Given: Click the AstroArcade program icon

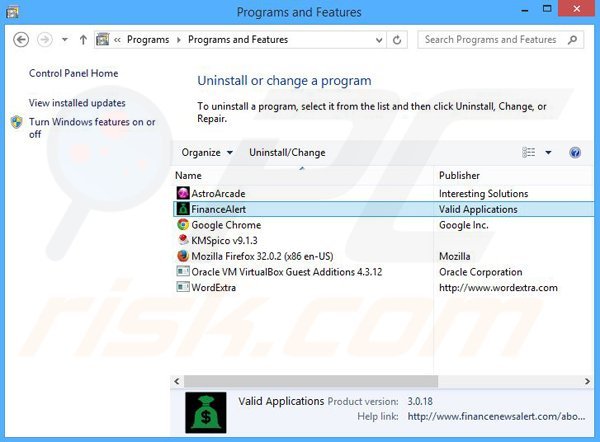Looking at the screenshot, I should (183, 193).
